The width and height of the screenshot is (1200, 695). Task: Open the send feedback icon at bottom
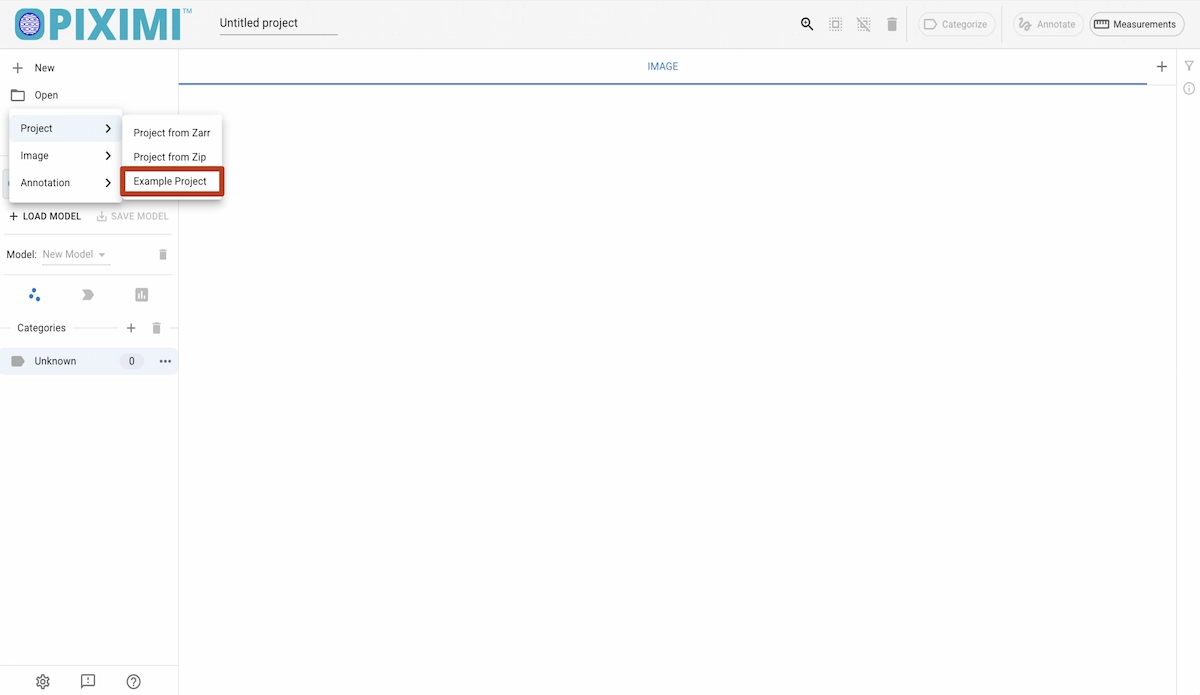pos(88,681)
